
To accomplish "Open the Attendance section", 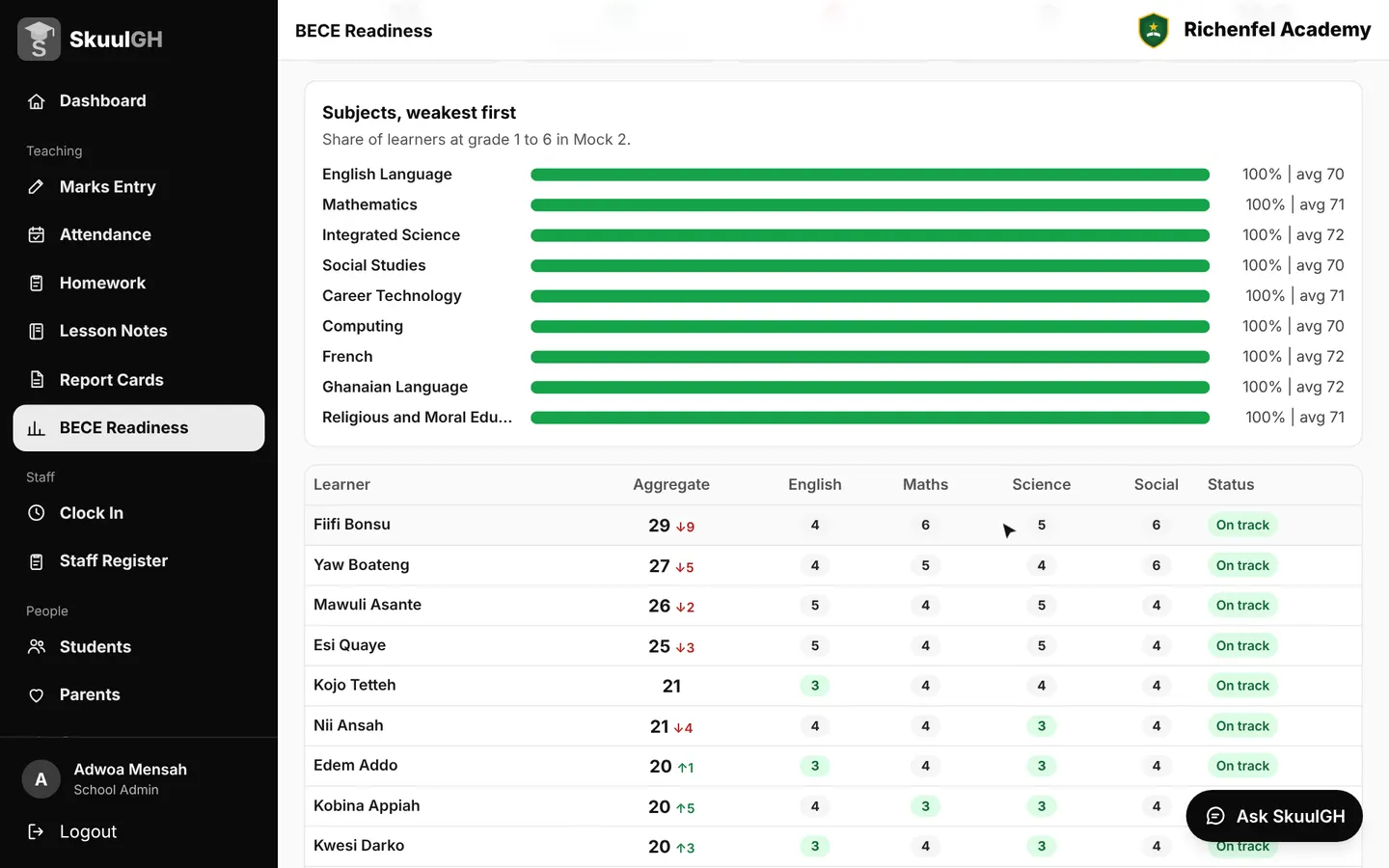I will click(x=139, y=234).
